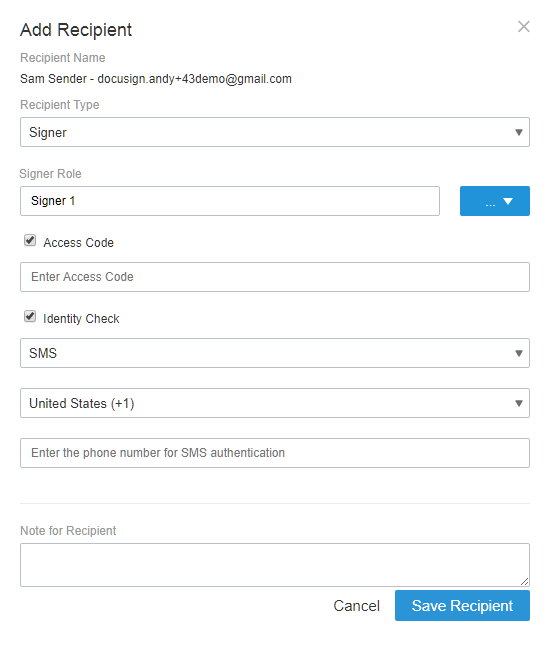Screen dimensions: 550x664
Task: Open the SMS identity check method dropdown
Action: coord(275,353)
